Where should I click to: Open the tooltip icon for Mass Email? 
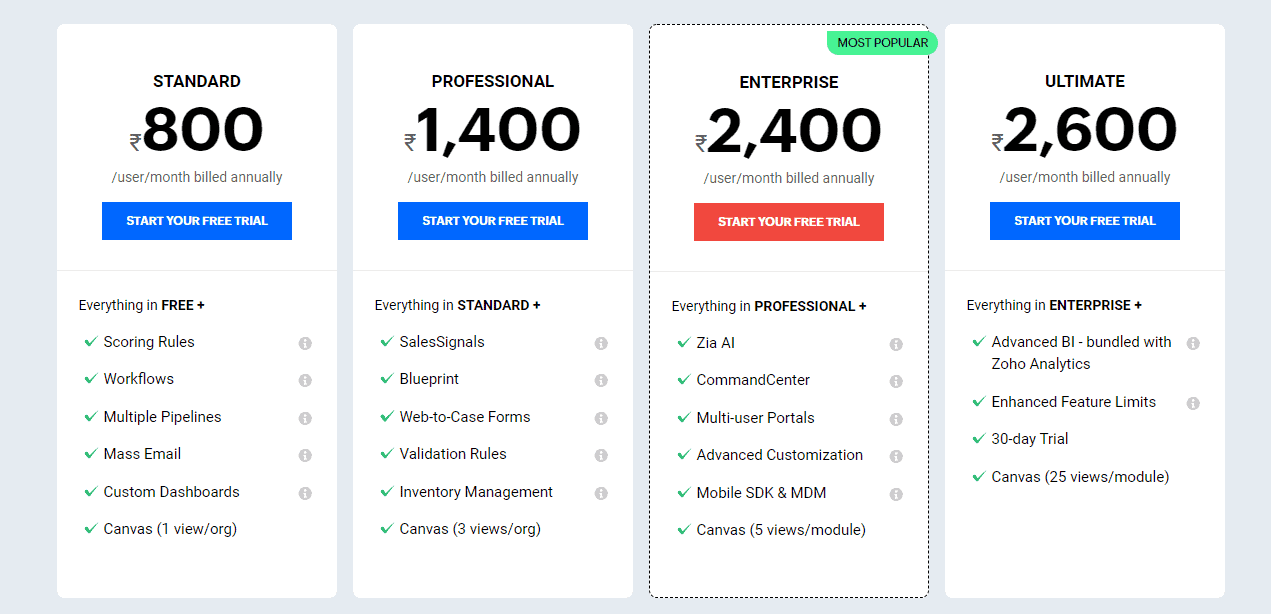305,455
